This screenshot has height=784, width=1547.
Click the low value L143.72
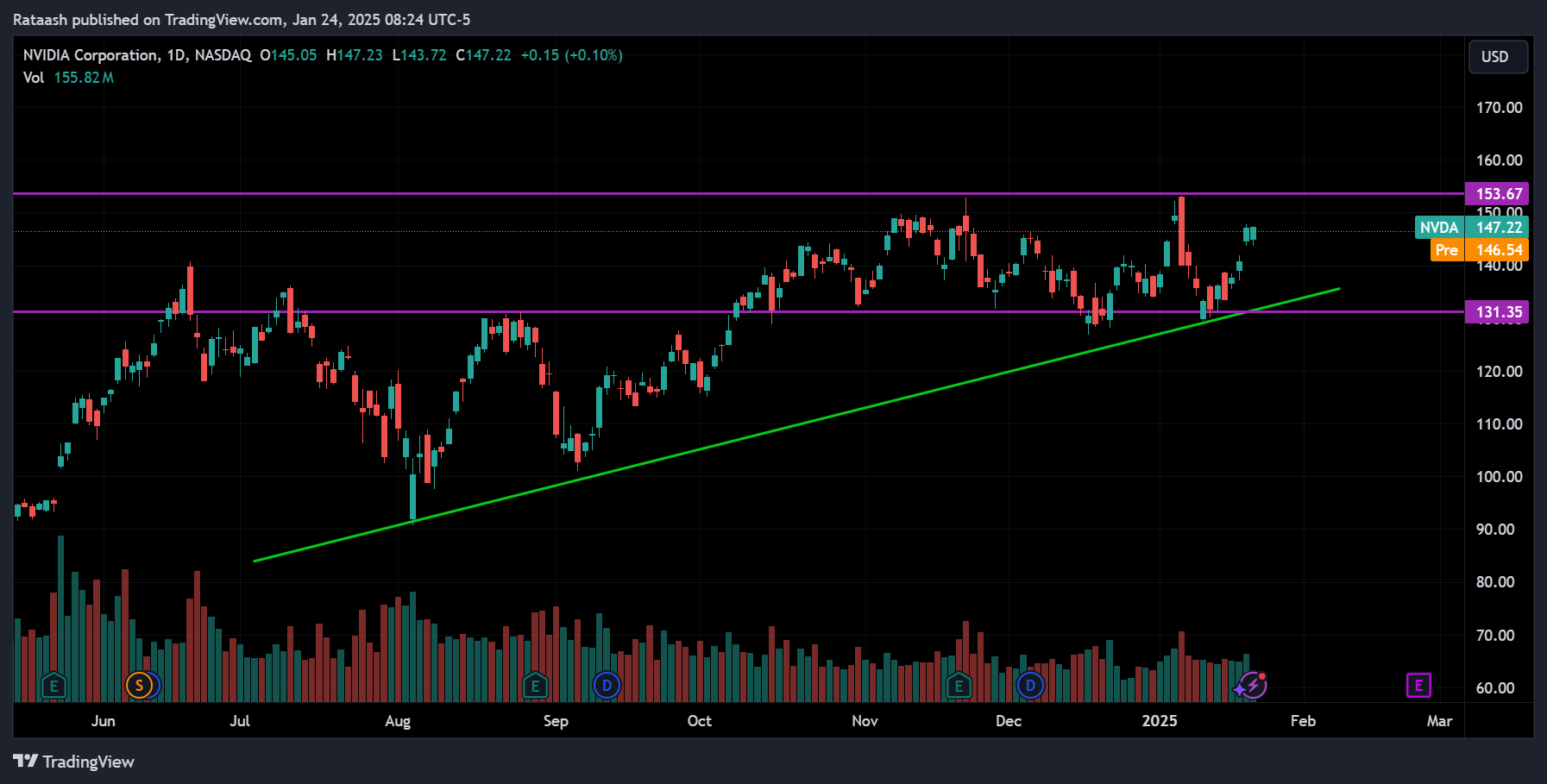click(x=419, y=55)
